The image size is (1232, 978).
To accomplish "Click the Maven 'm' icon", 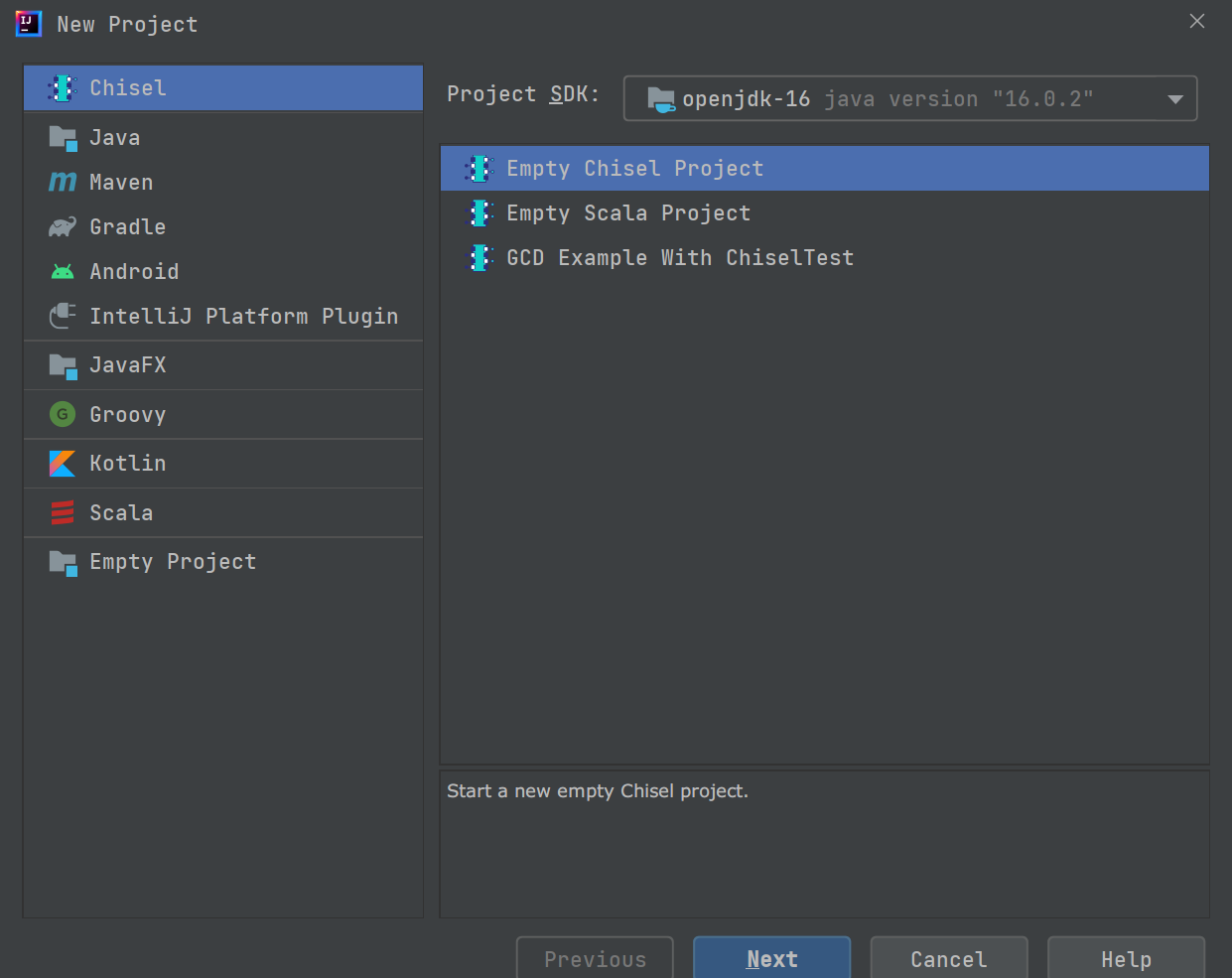I will coord(63,182).
